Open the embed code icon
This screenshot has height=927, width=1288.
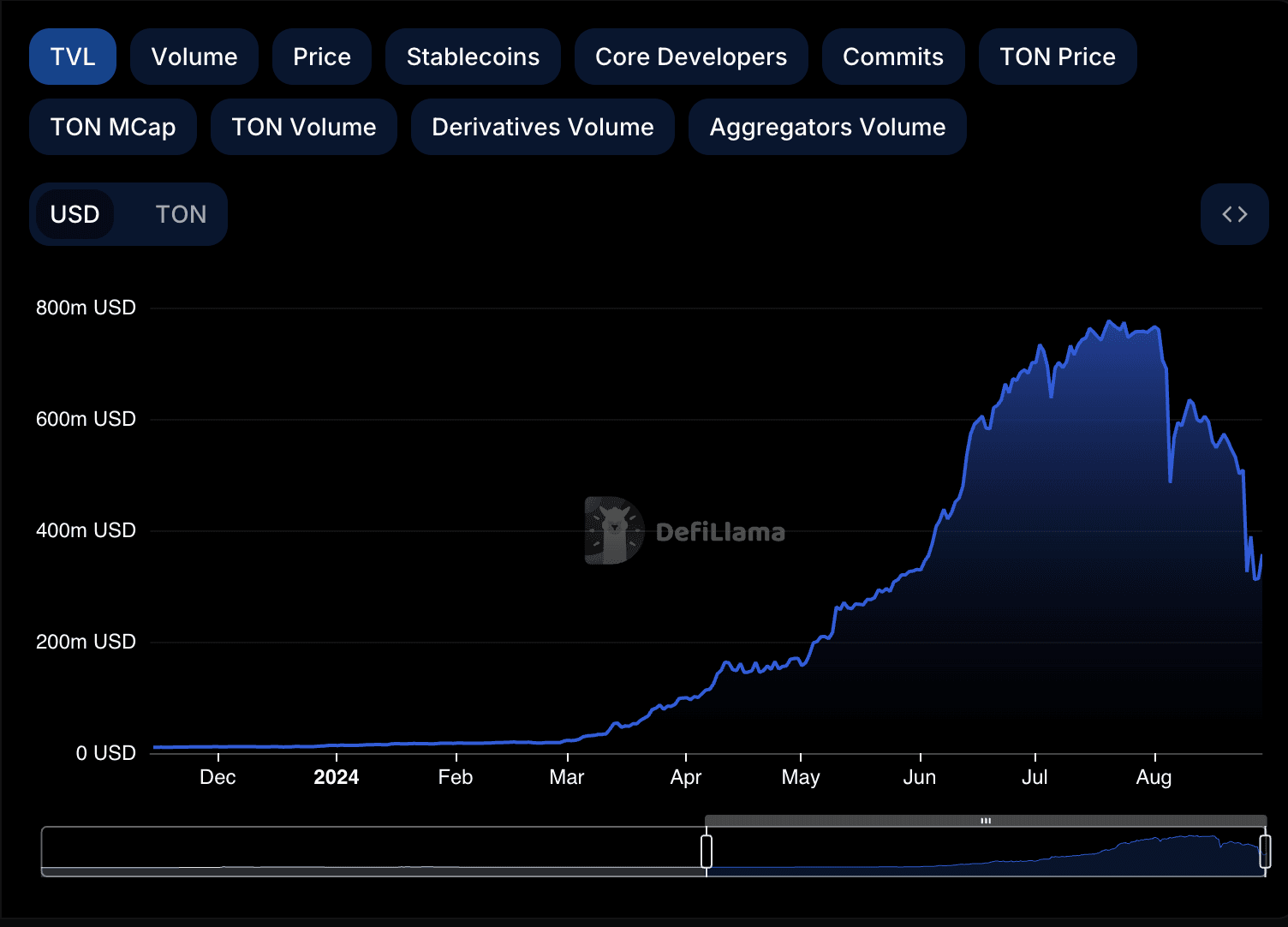pyautogui.click(x=1235, y=214)
